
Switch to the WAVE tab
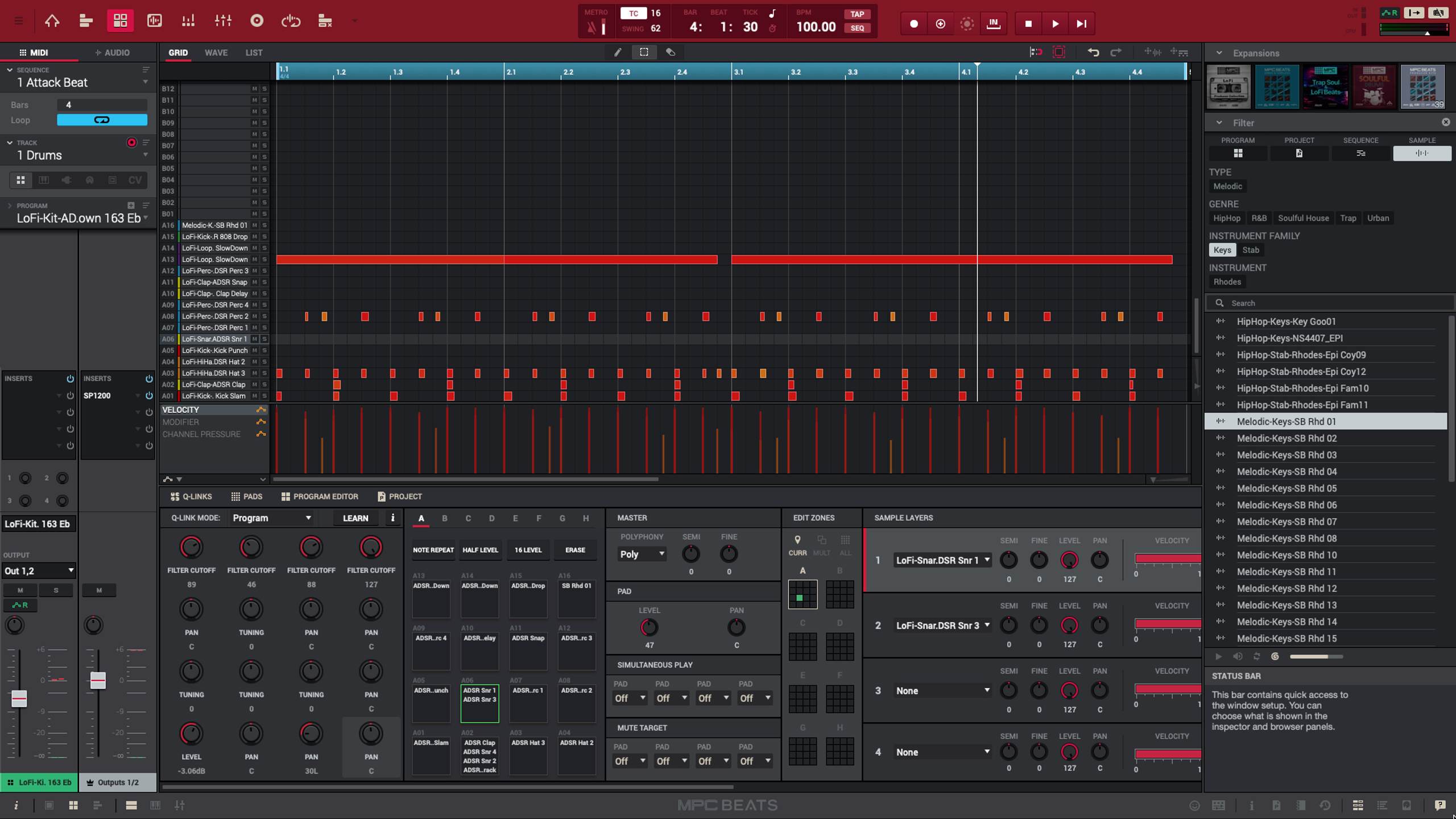(216, 52)
